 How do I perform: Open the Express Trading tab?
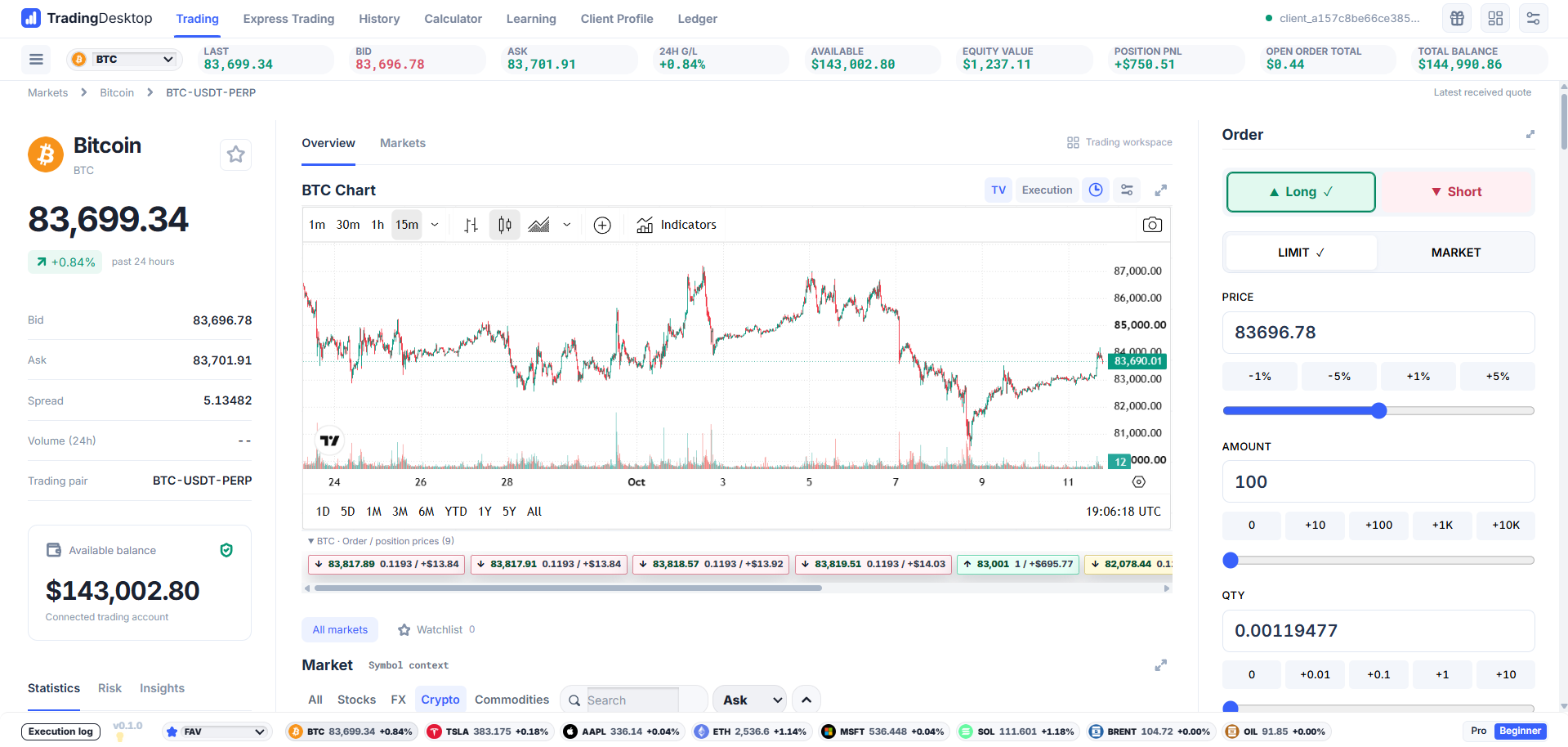click(x=288, y=19)
